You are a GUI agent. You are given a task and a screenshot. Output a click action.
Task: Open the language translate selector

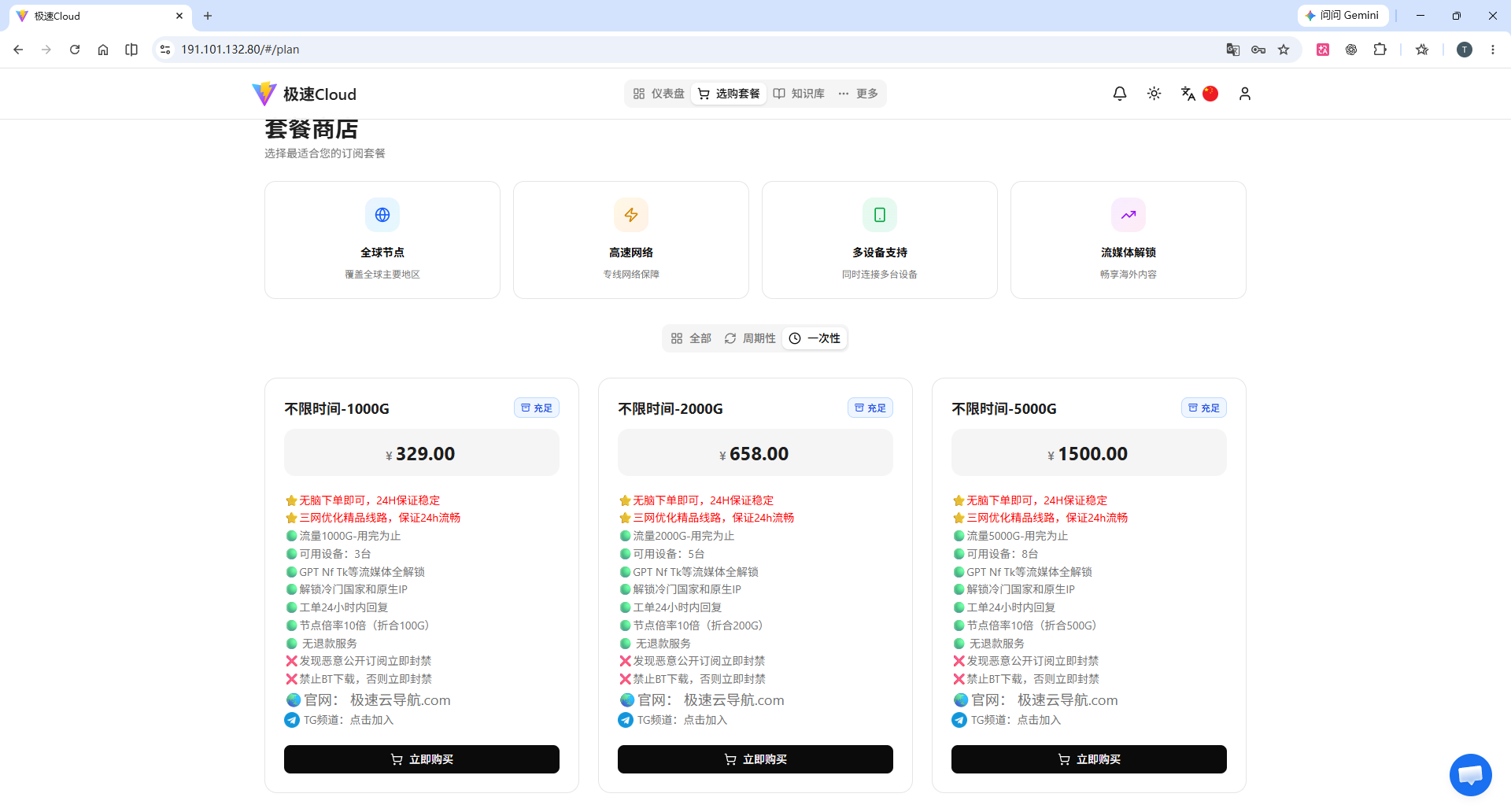click(x=1188, y=94)
